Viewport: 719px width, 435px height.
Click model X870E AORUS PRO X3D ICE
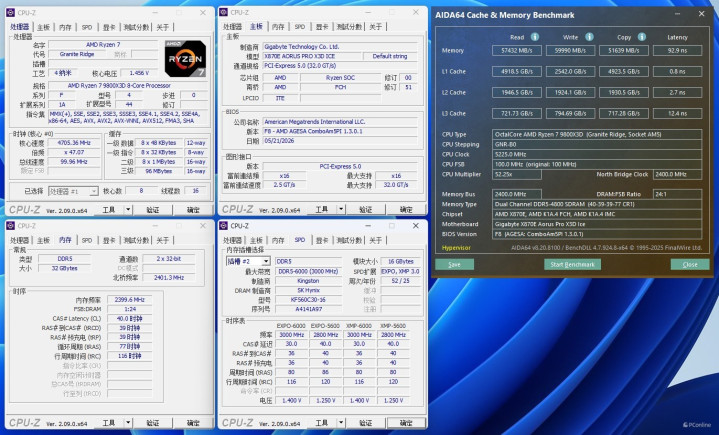pos(312,56)
